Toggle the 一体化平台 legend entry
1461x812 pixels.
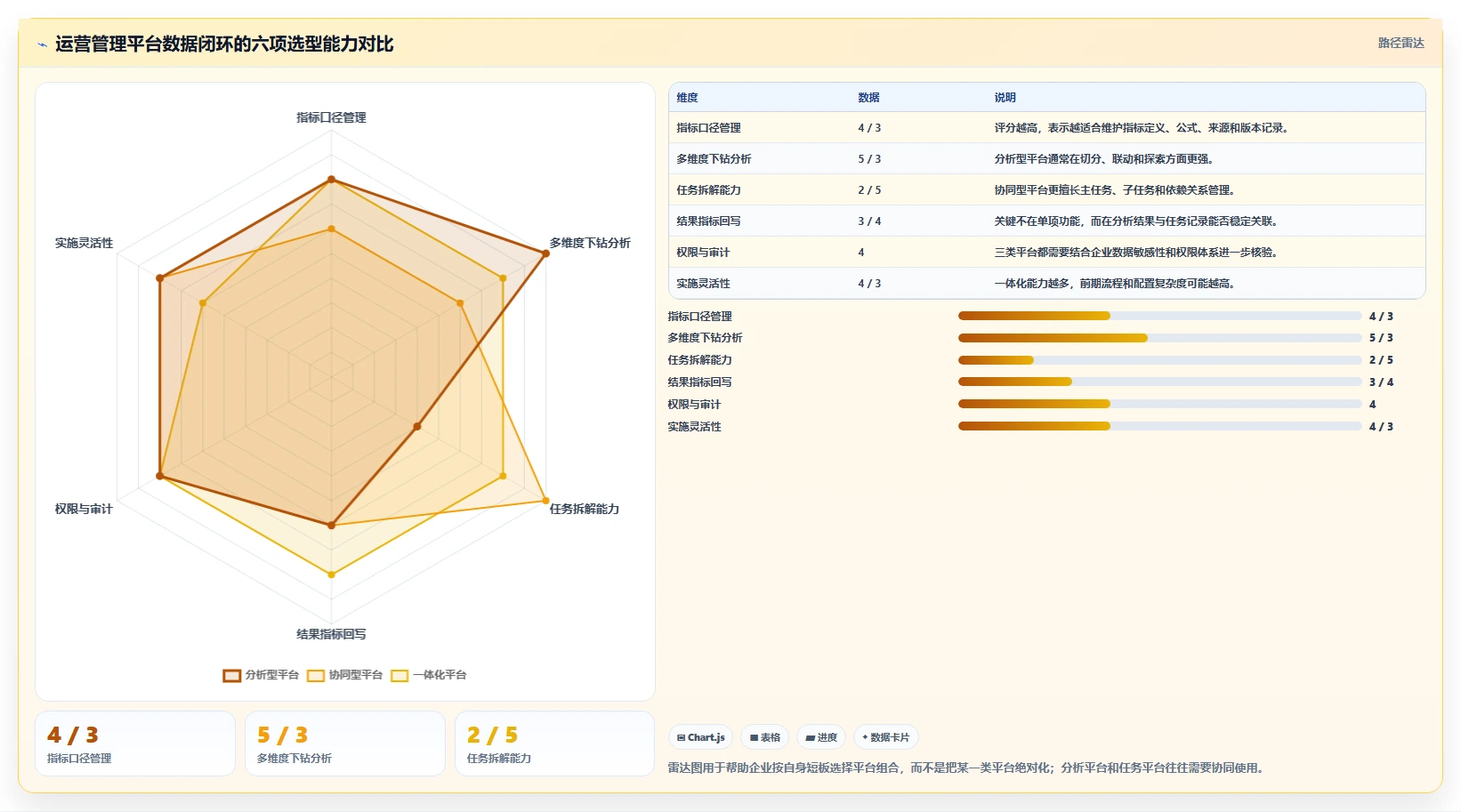pos(429,675)
